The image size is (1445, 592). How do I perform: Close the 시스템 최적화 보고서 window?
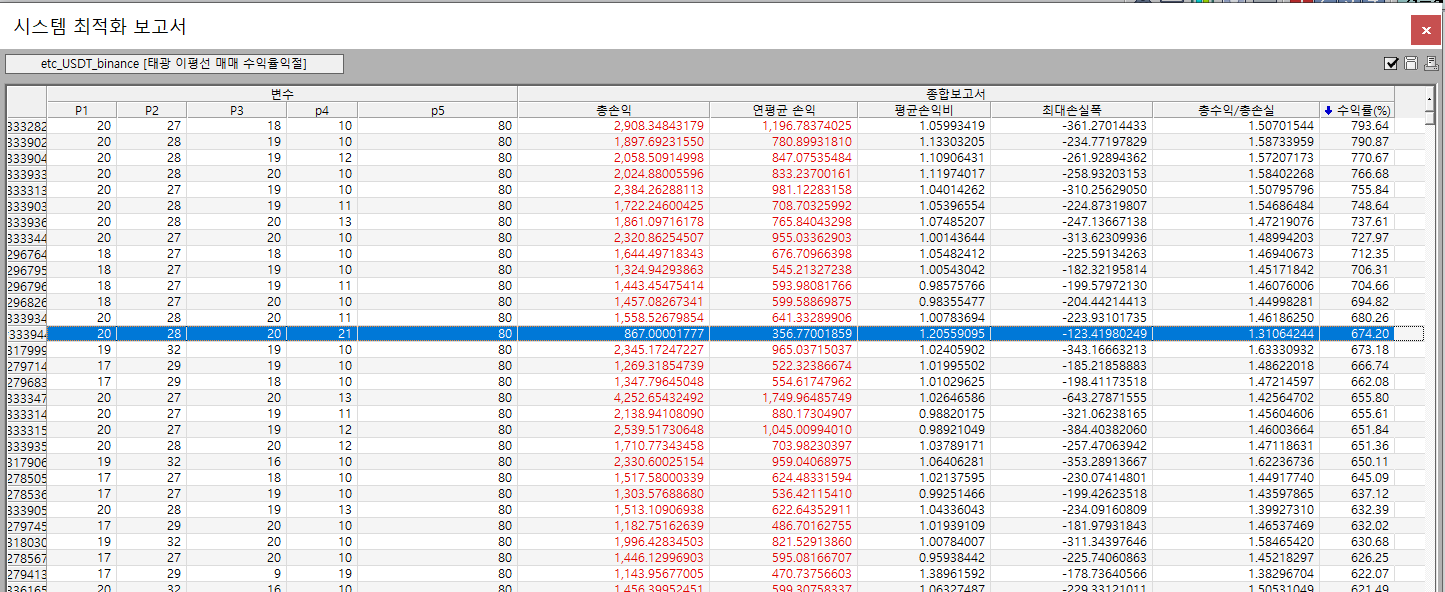1426,31
